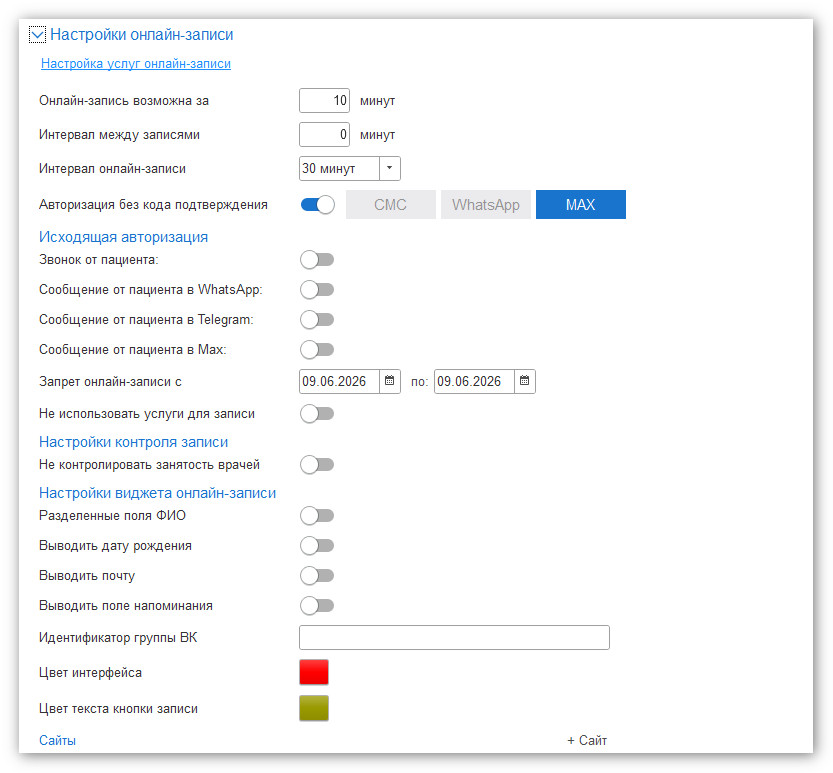Pick the olive Цвет текста кнопки записи swatch

click(314, 708)
